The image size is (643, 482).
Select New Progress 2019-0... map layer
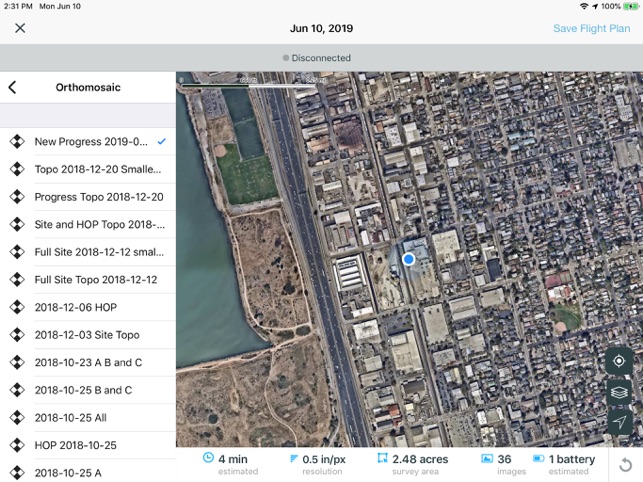coord(88,142)
